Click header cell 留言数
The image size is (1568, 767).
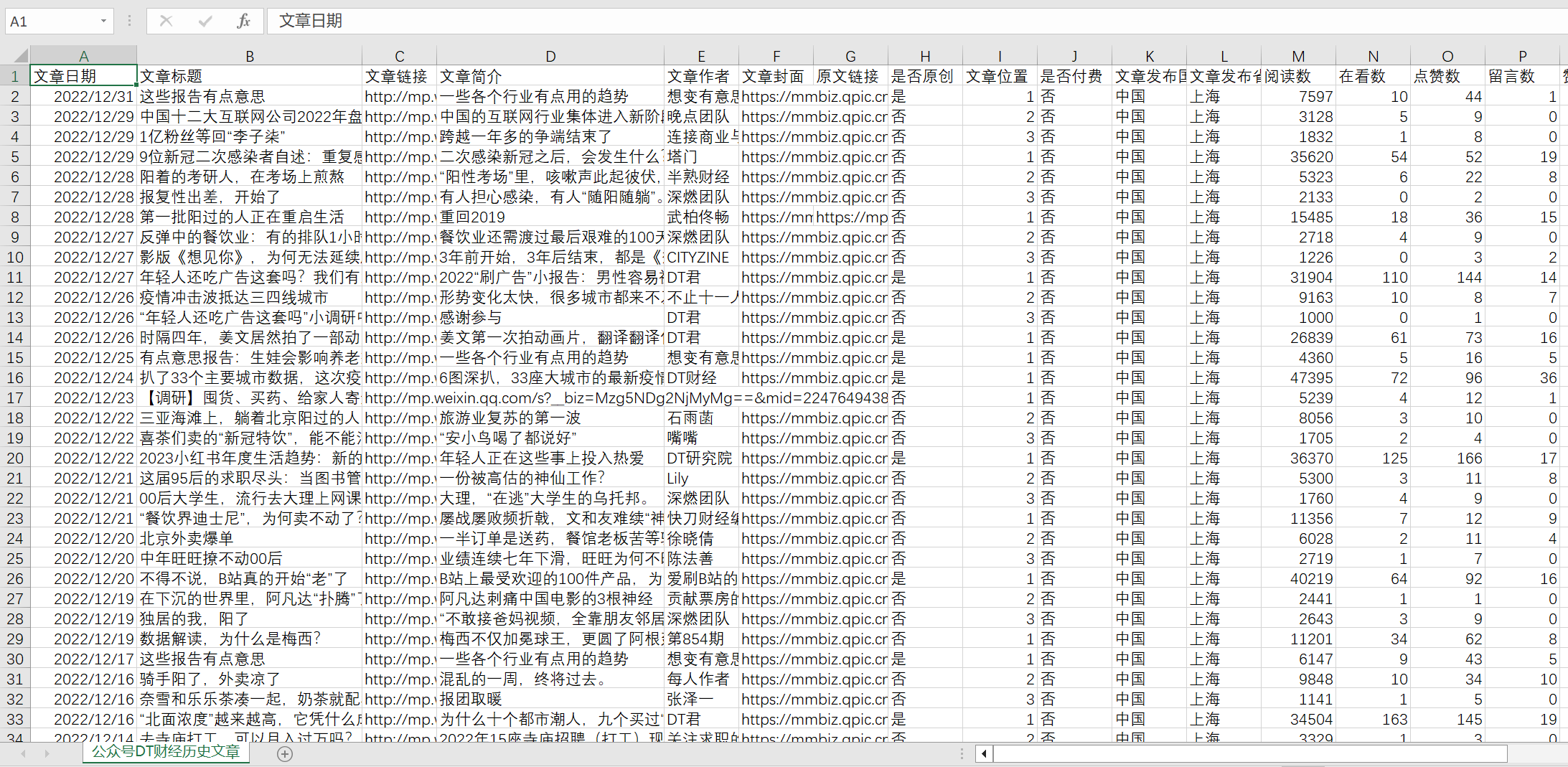(x=1522, y=76)
